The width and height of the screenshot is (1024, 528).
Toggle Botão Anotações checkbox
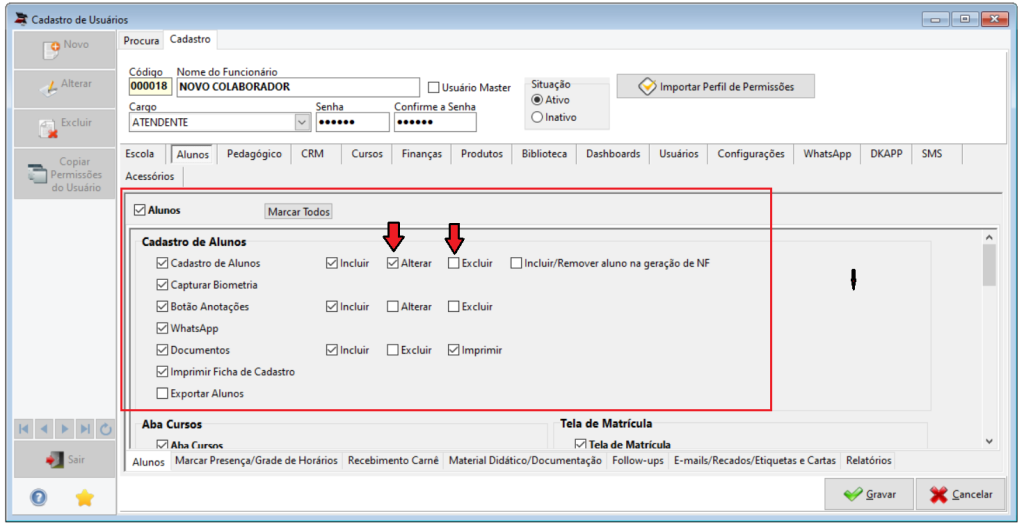(162, 306)
